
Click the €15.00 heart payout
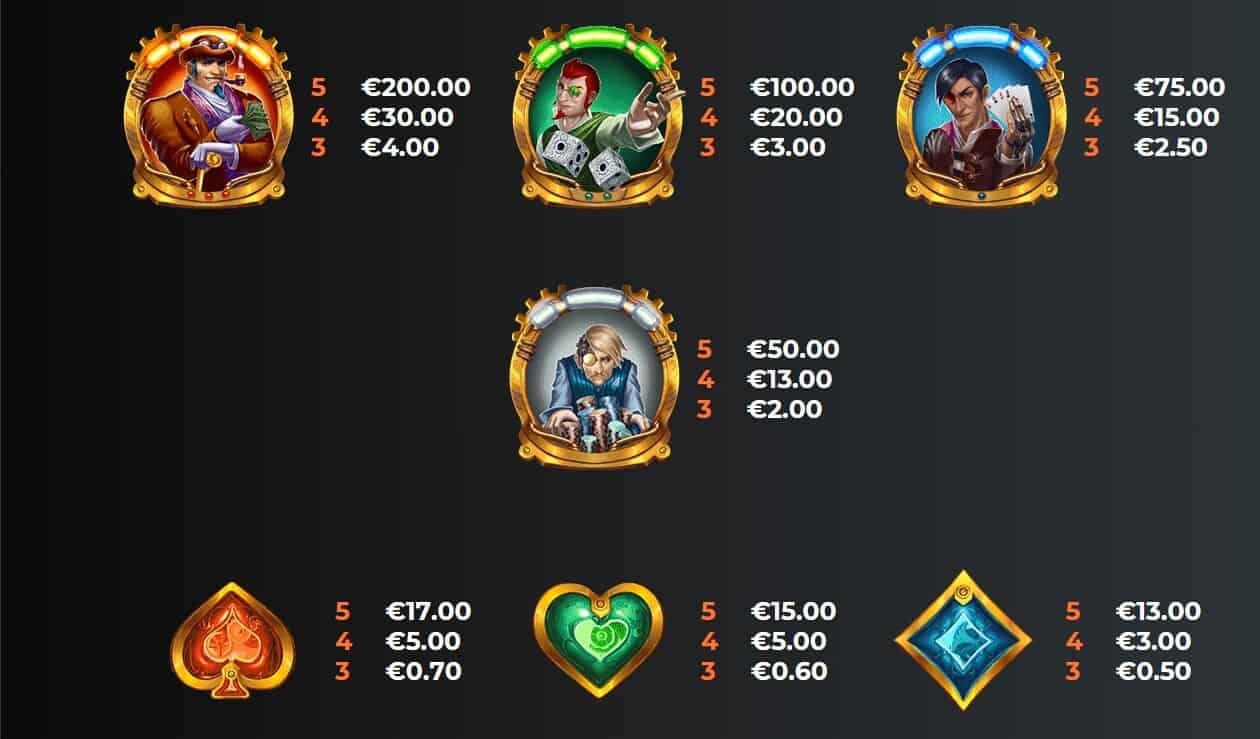point(793,611)
